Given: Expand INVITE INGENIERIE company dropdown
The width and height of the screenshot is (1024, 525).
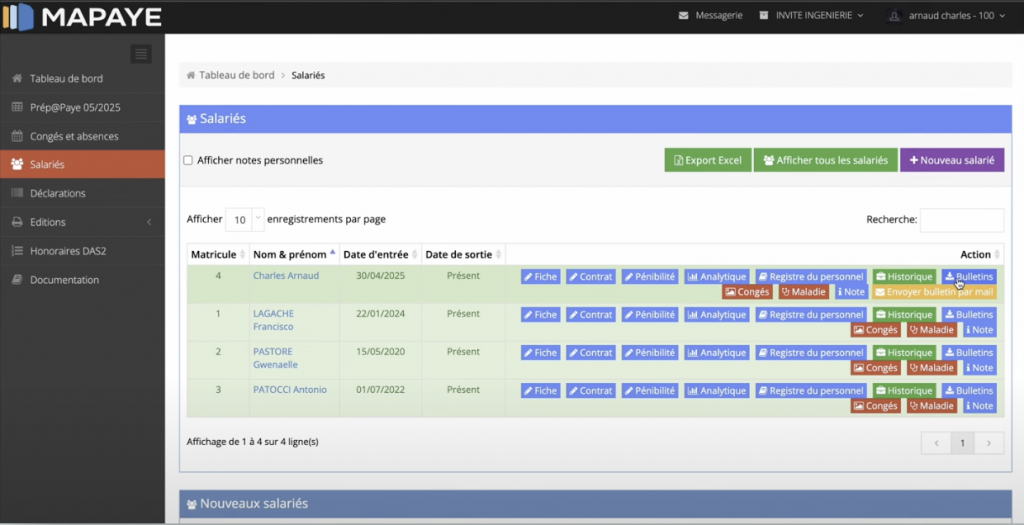Looking at the screenshot, I should tap(811, 16).
